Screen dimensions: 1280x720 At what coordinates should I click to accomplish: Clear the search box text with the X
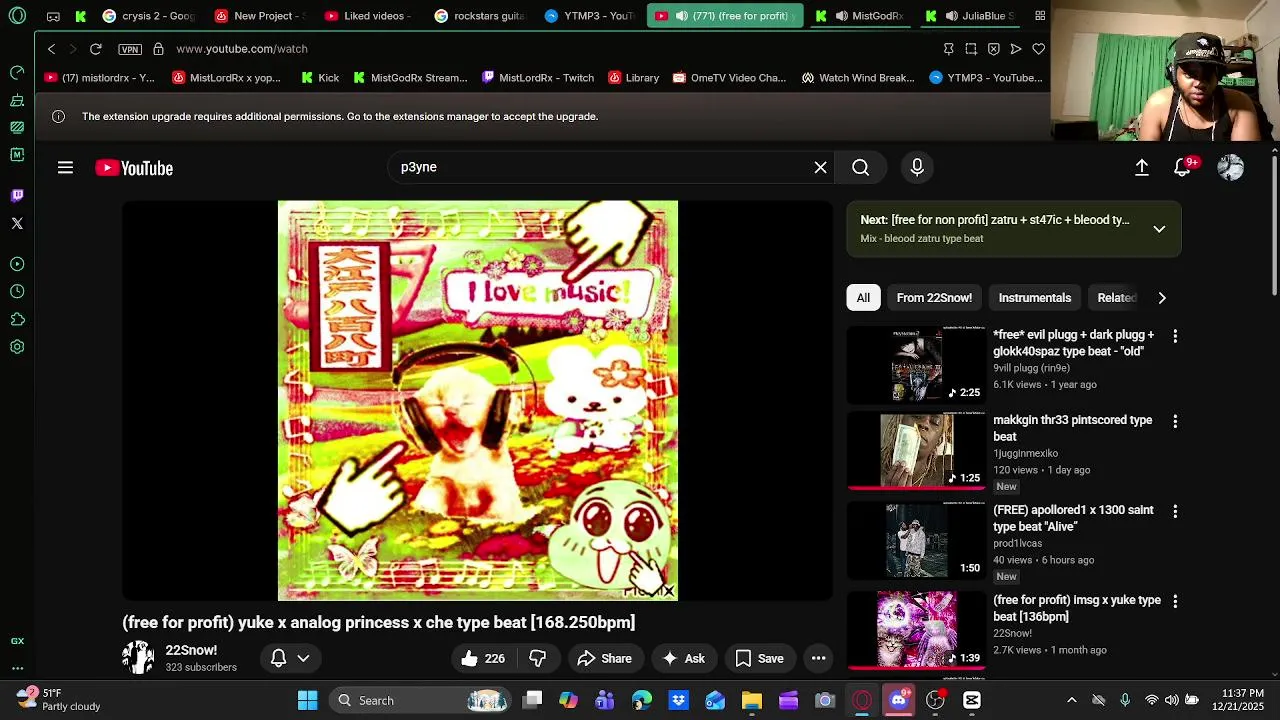820,167
